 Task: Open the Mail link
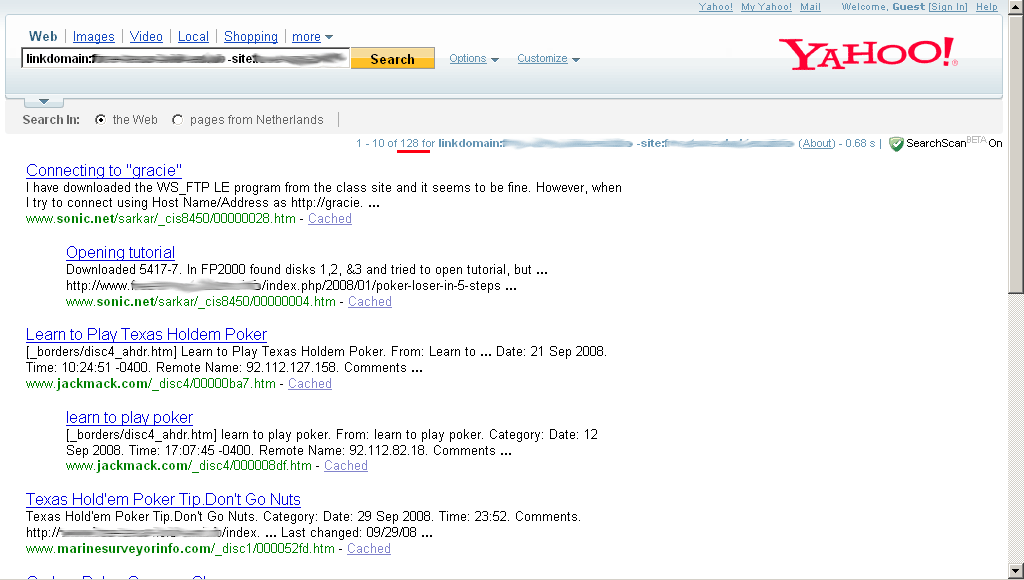click(810, 7)
